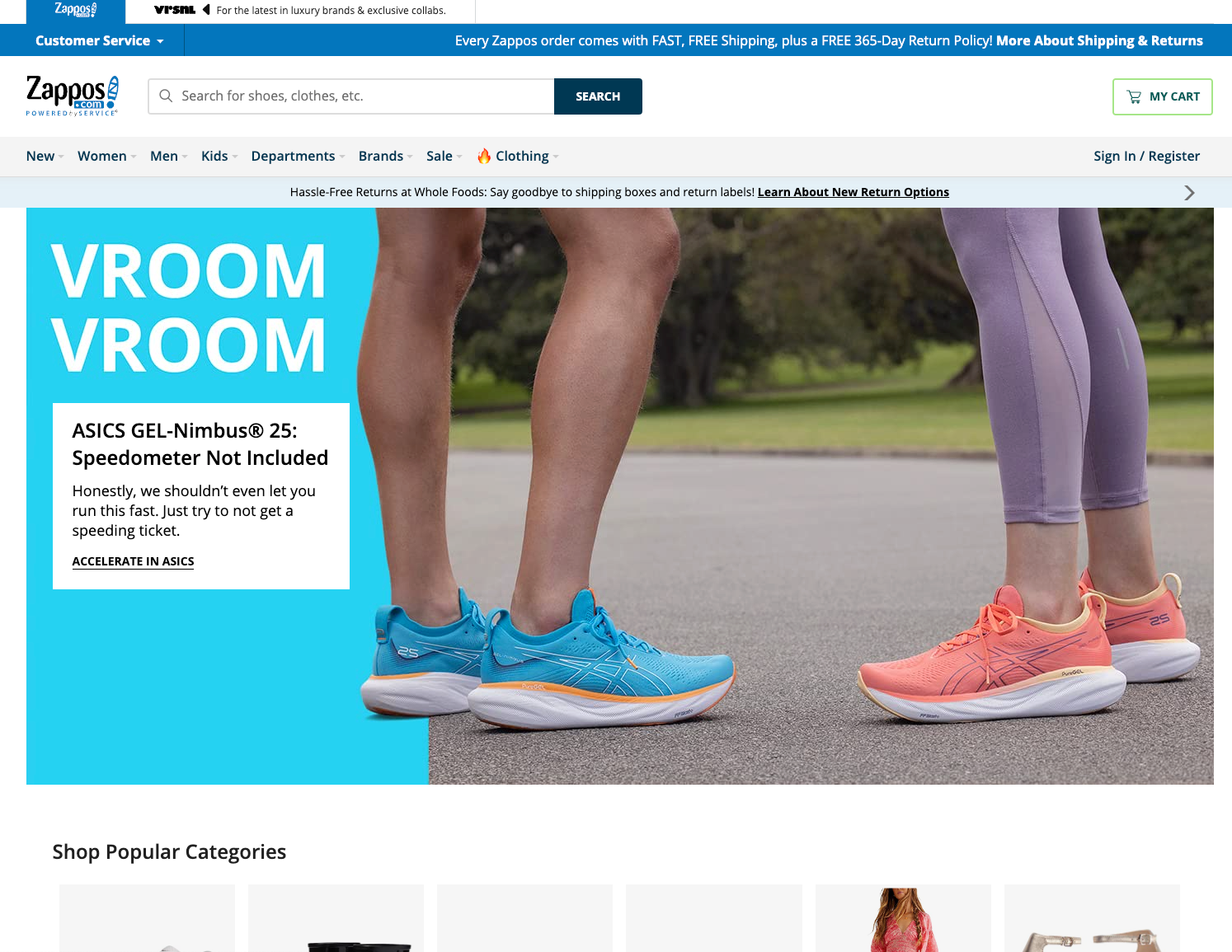
Task: Click the VRSNL logo at top
Action: (174, 10)
